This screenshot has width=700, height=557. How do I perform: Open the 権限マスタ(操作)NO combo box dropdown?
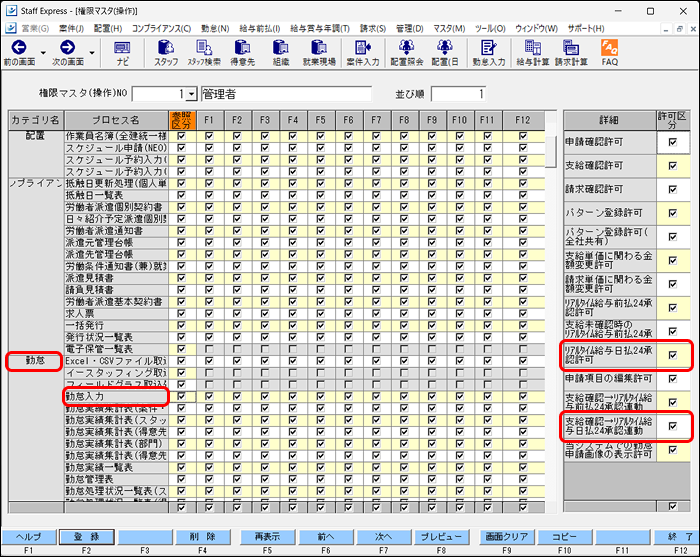click(192, 94)
